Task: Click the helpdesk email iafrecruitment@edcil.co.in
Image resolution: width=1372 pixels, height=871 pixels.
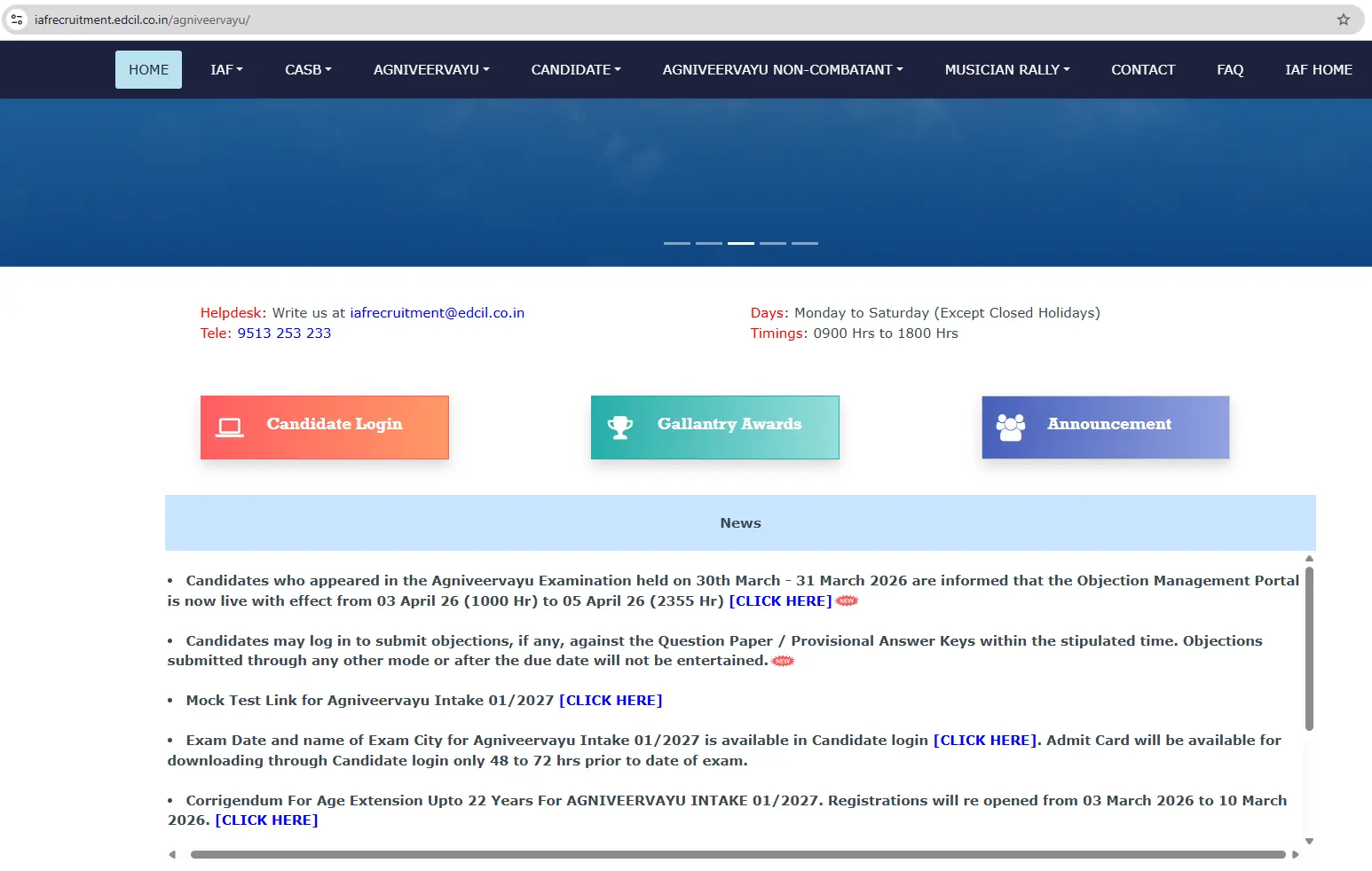Action: [x=437, y=313]
